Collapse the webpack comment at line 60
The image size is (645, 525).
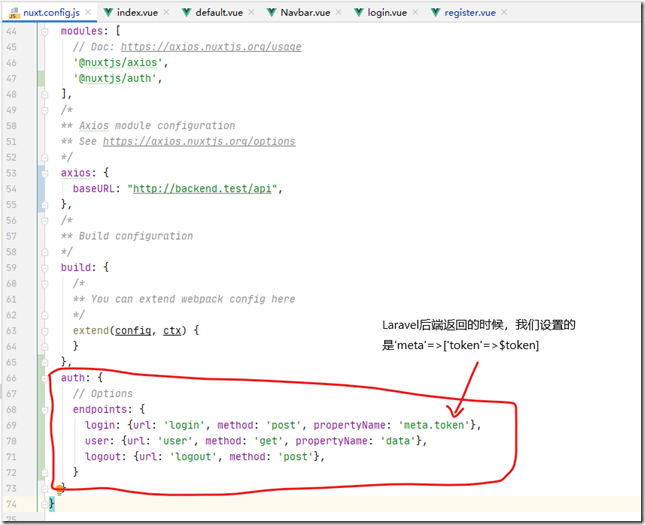click(x=44, y=283)
